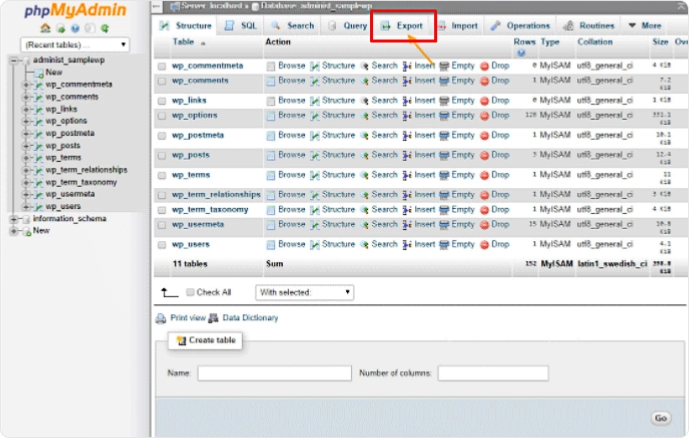Click the Insert icon for wp_options row
The height and width of the screenshot is (438, 689).
coord(407,116)
